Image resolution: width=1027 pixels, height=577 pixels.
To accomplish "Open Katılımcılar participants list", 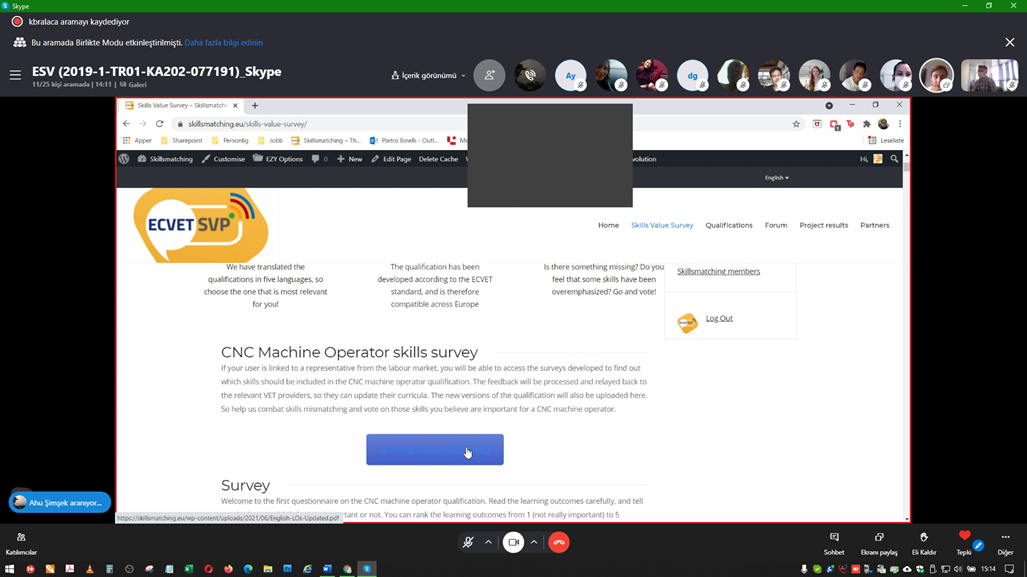I will [x=21, y=542].
